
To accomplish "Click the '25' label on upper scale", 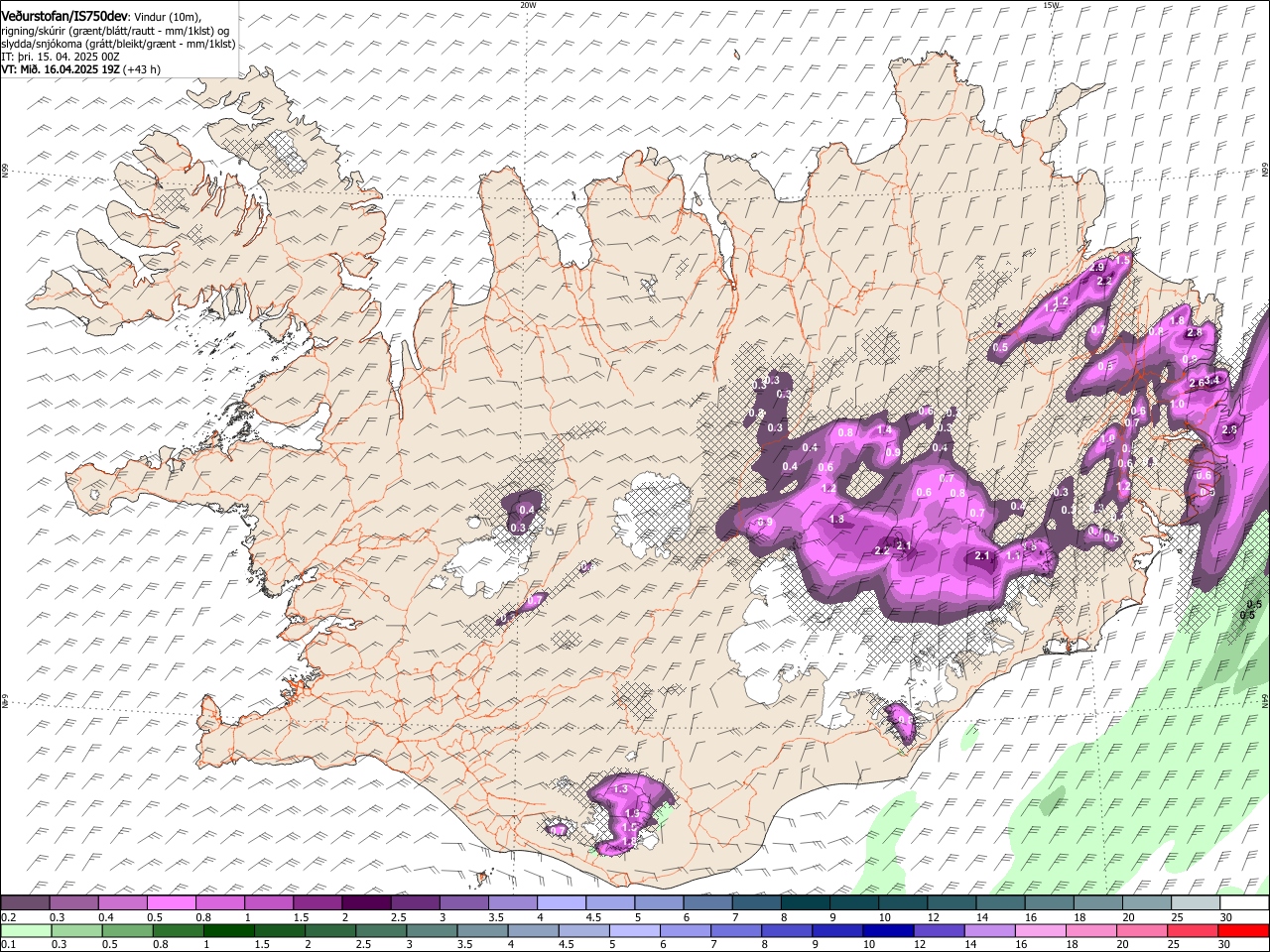I will (x=1176, y=917).
